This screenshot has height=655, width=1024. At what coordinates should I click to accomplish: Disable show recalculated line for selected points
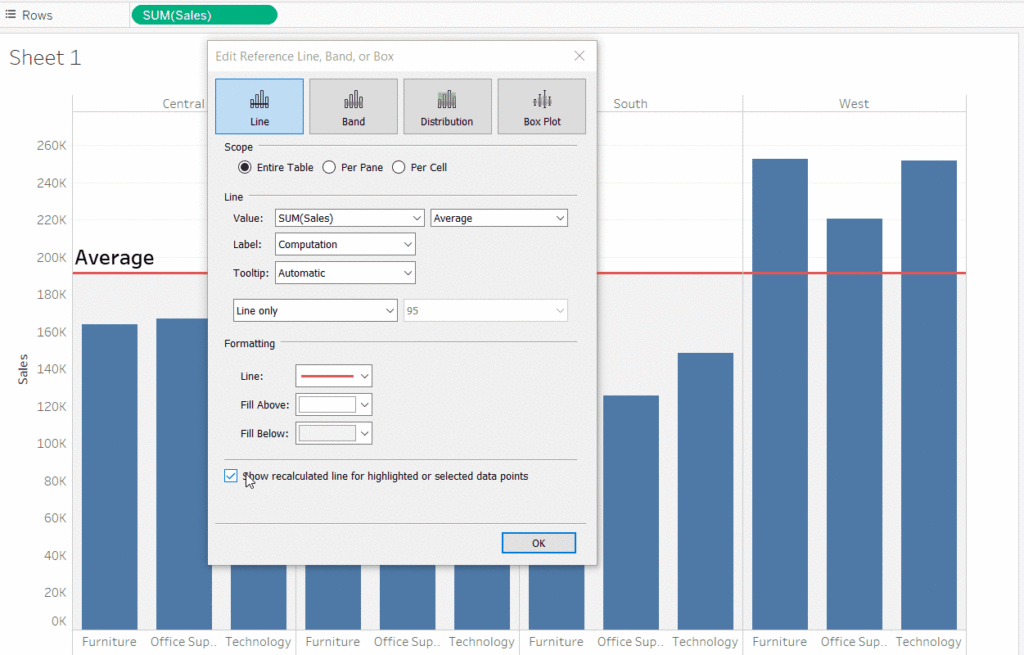coord(231,475)
